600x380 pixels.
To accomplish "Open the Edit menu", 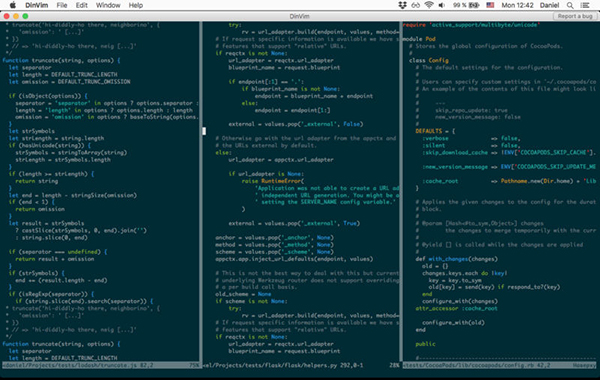I will [82, 5].
